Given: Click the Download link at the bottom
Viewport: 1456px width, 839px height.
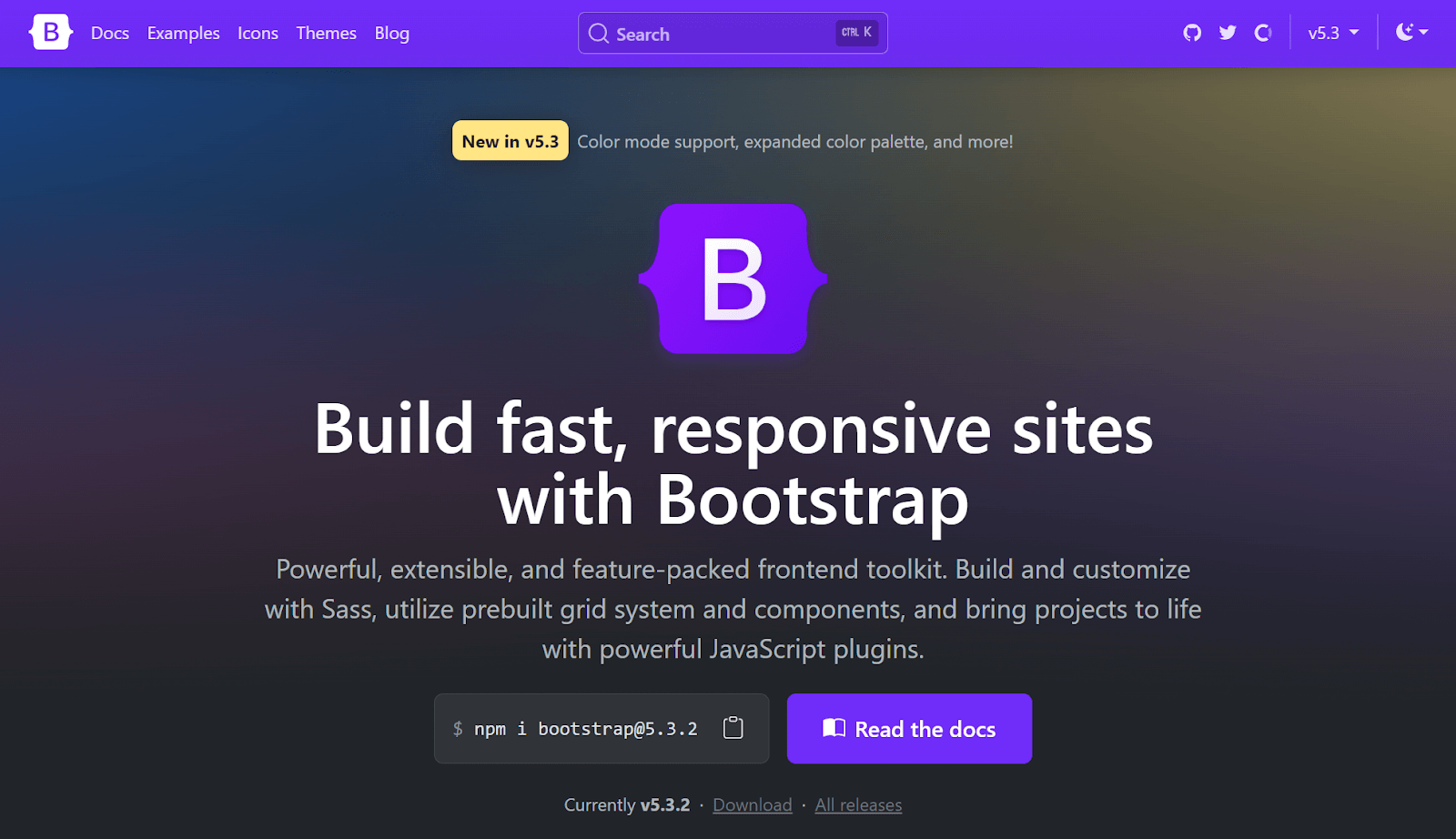Looking at the screenshot, I should tap(753, 804).
